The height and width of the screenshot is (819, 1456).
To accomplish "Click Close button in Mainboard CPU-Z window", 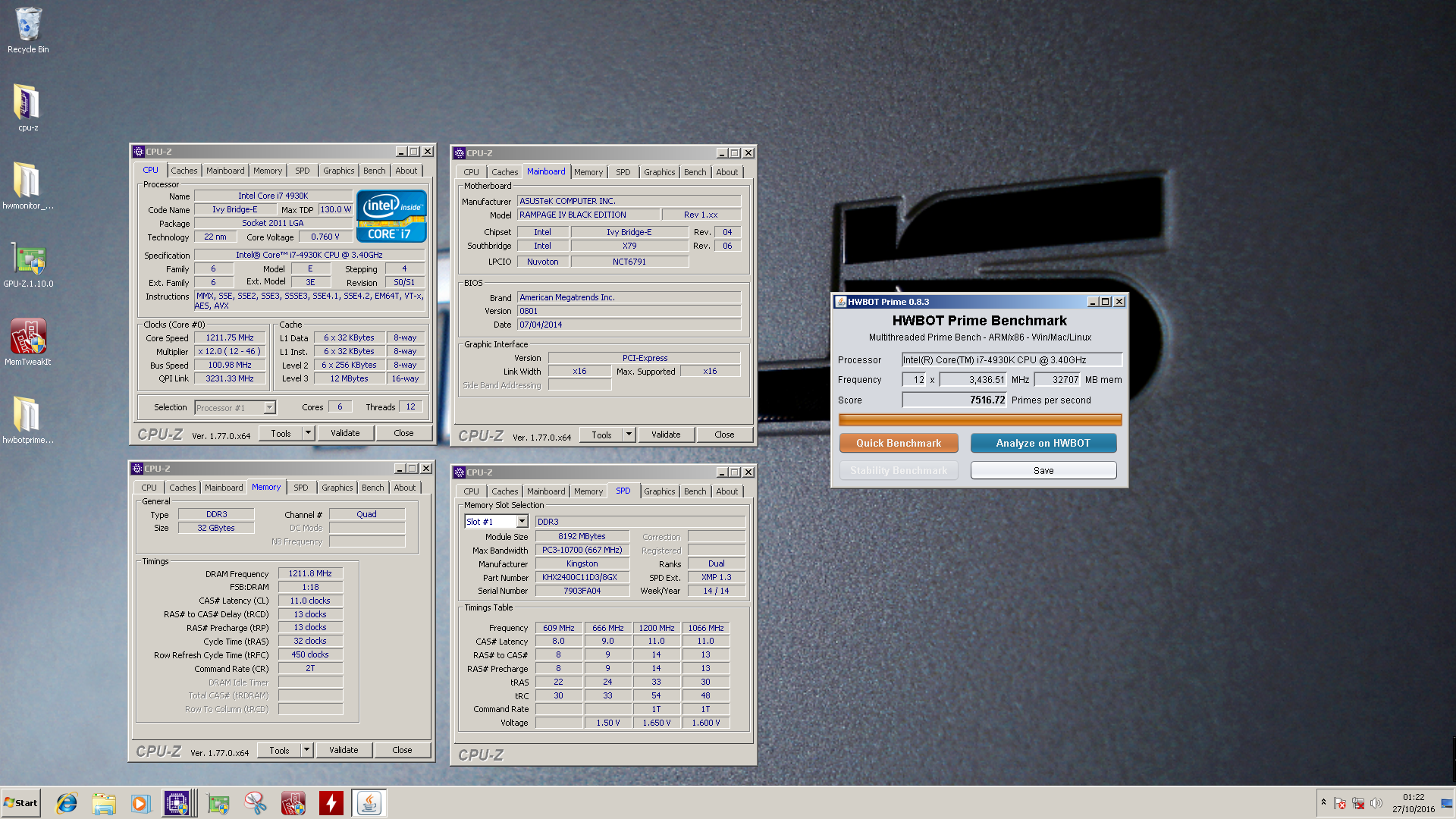I will tap(725, 435).
